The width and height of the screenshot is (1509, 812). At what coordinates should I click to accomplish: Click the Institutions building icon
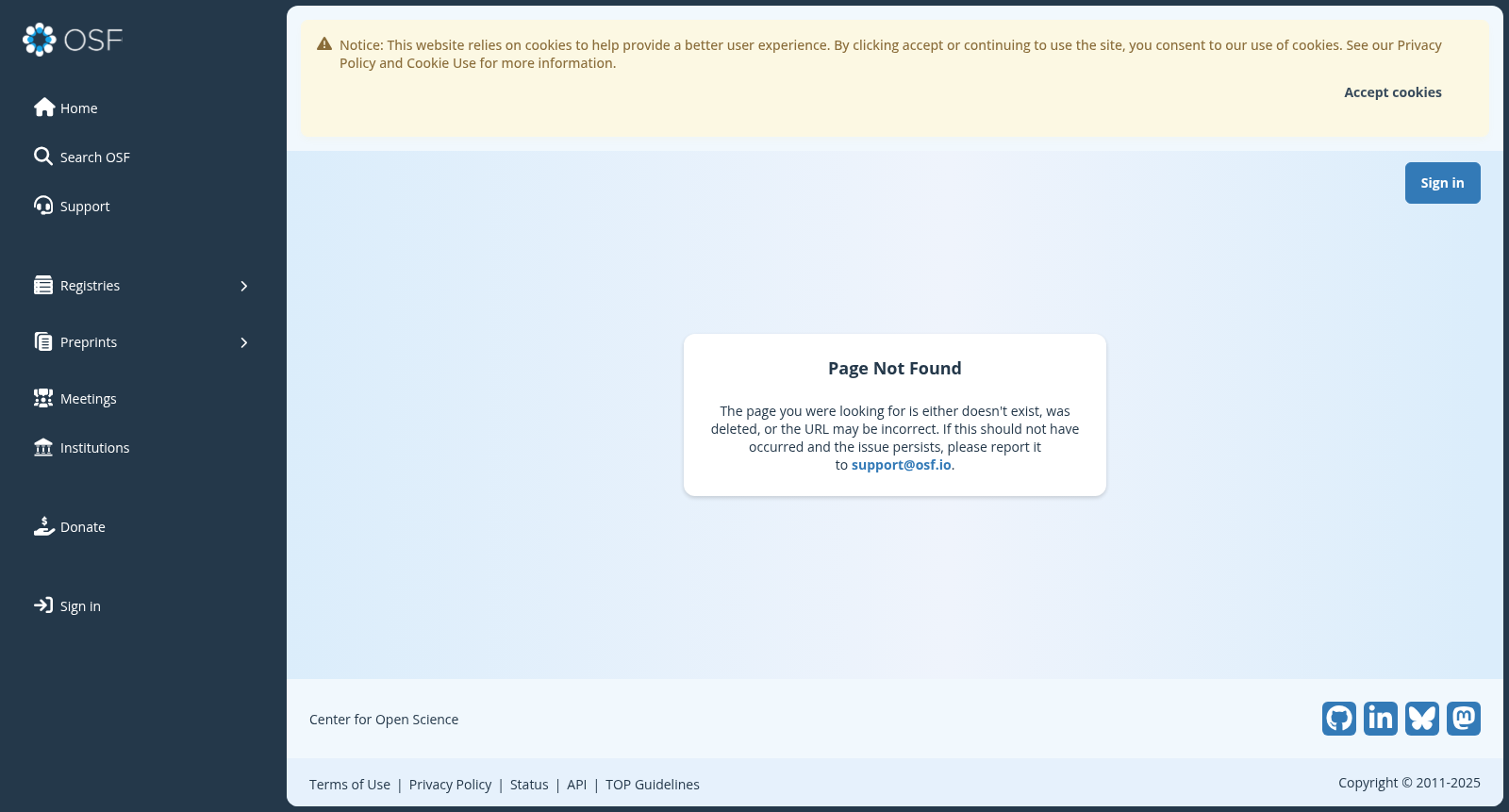point(43,447)
